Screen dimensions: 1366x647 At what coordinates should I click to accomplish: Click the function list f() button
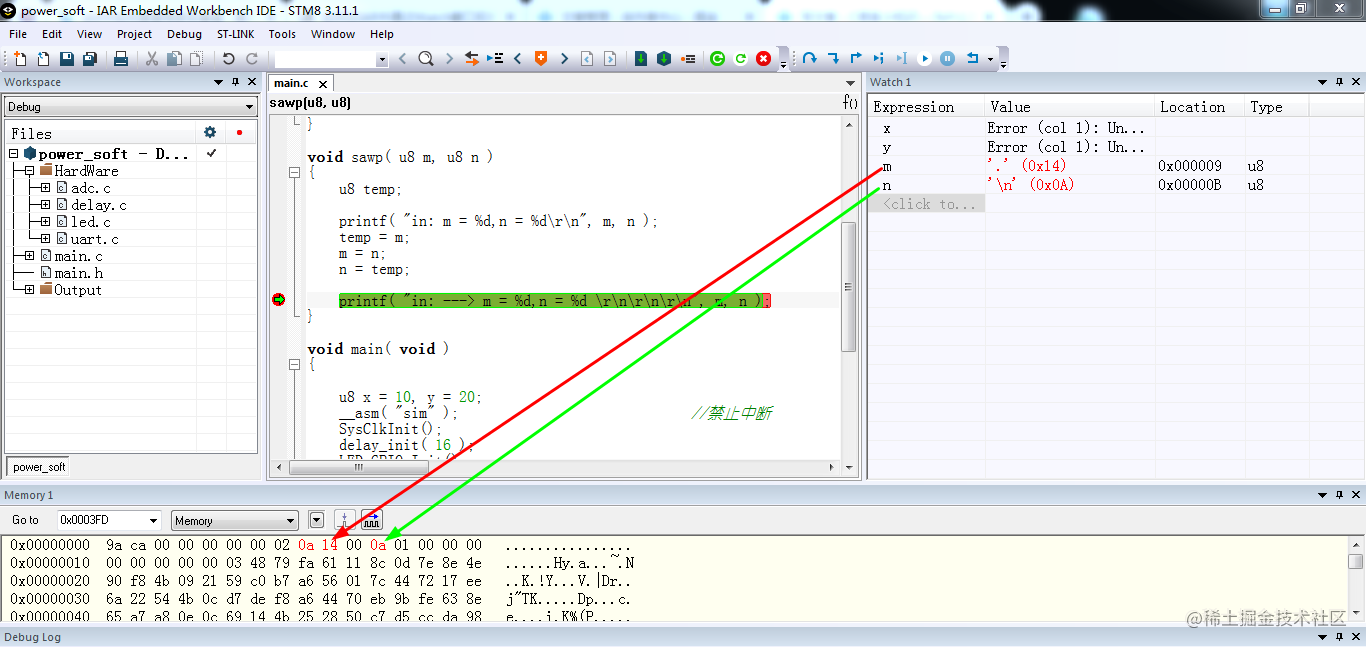tap(850, 102)
